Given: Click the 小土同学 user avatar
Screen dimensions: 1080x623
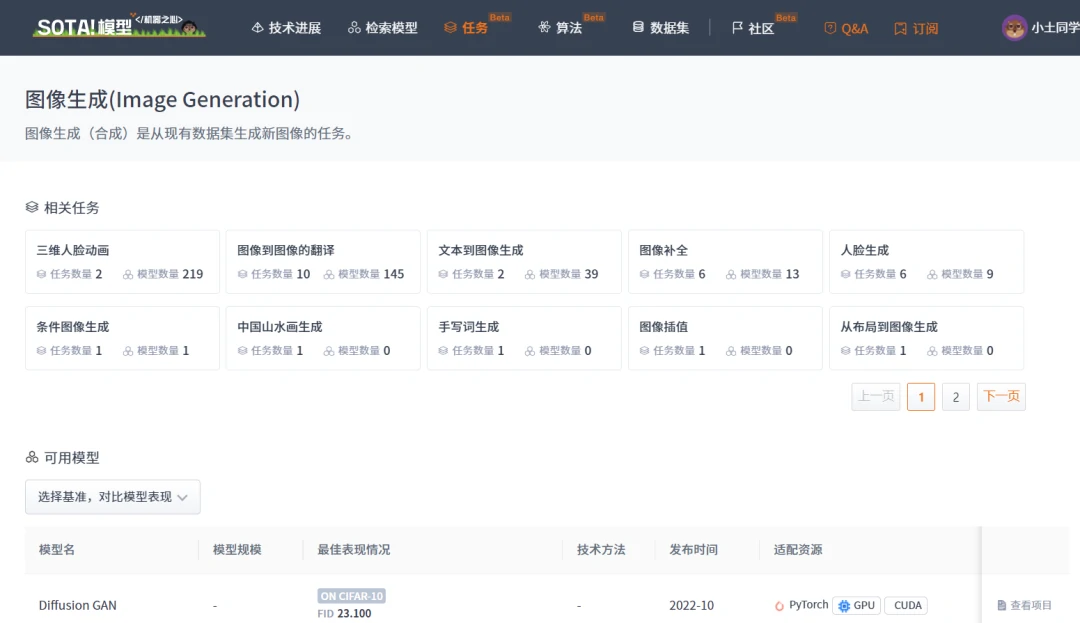Looking at the screenshot, I should tap(1014, 28).
